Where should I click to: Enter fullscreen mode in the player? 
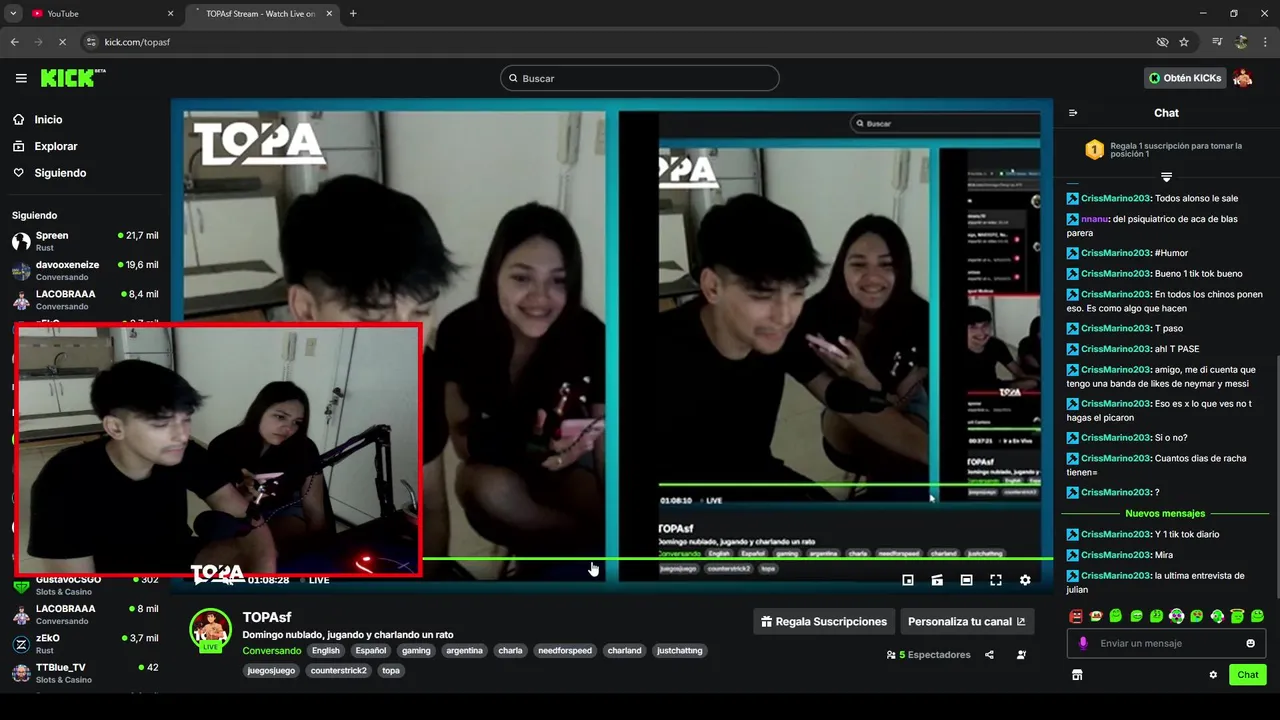(996, 580)
